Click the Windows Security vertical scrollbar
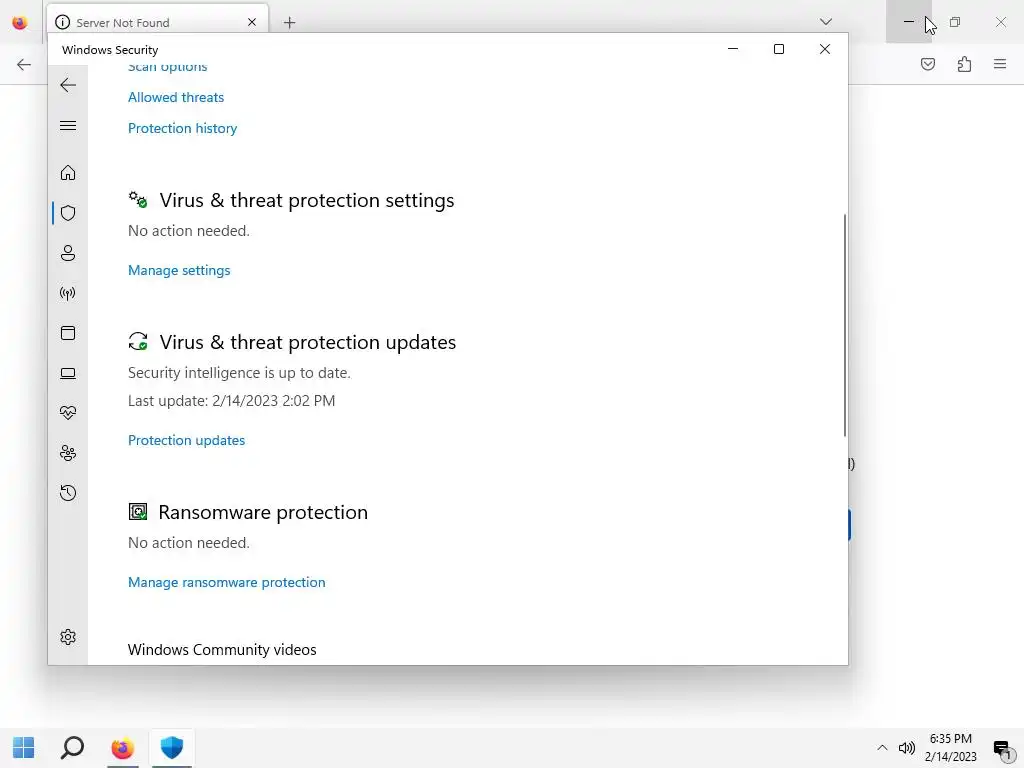The height and width of the screenshot is (768, 1024). [844, 325]
